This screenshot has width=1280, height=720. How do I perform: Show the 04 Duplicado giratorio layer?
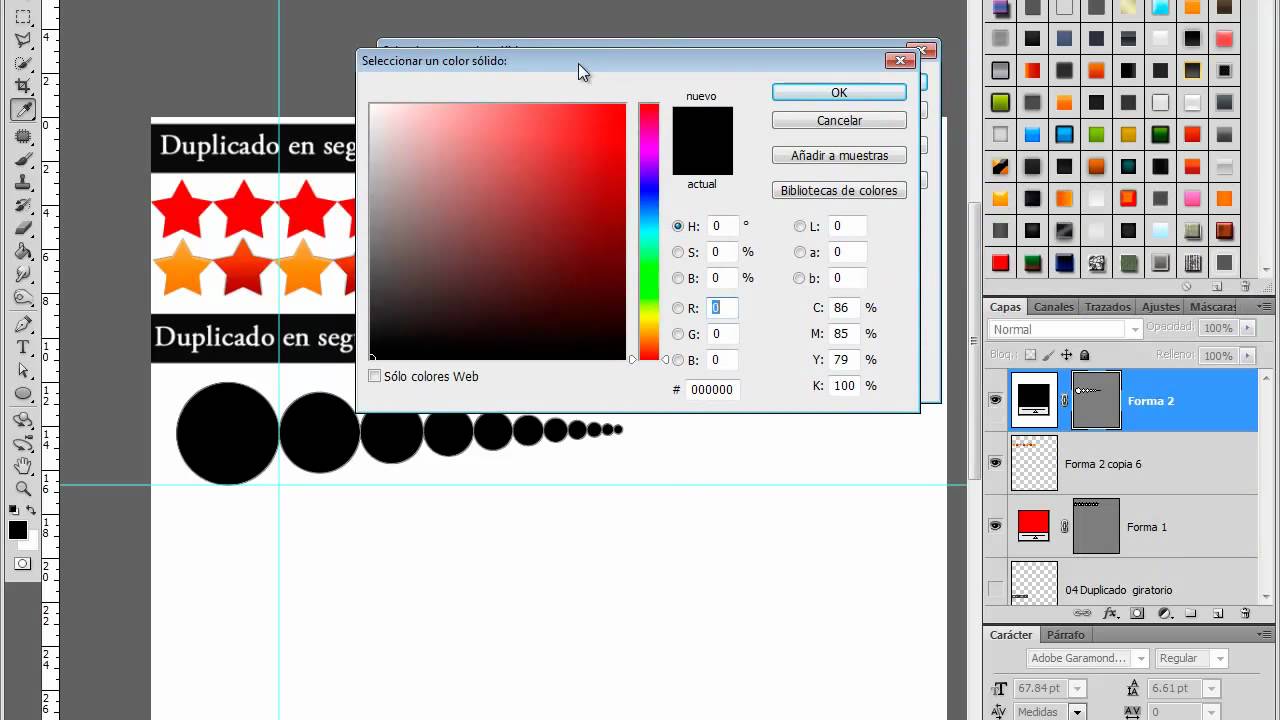tap(995, 589)
